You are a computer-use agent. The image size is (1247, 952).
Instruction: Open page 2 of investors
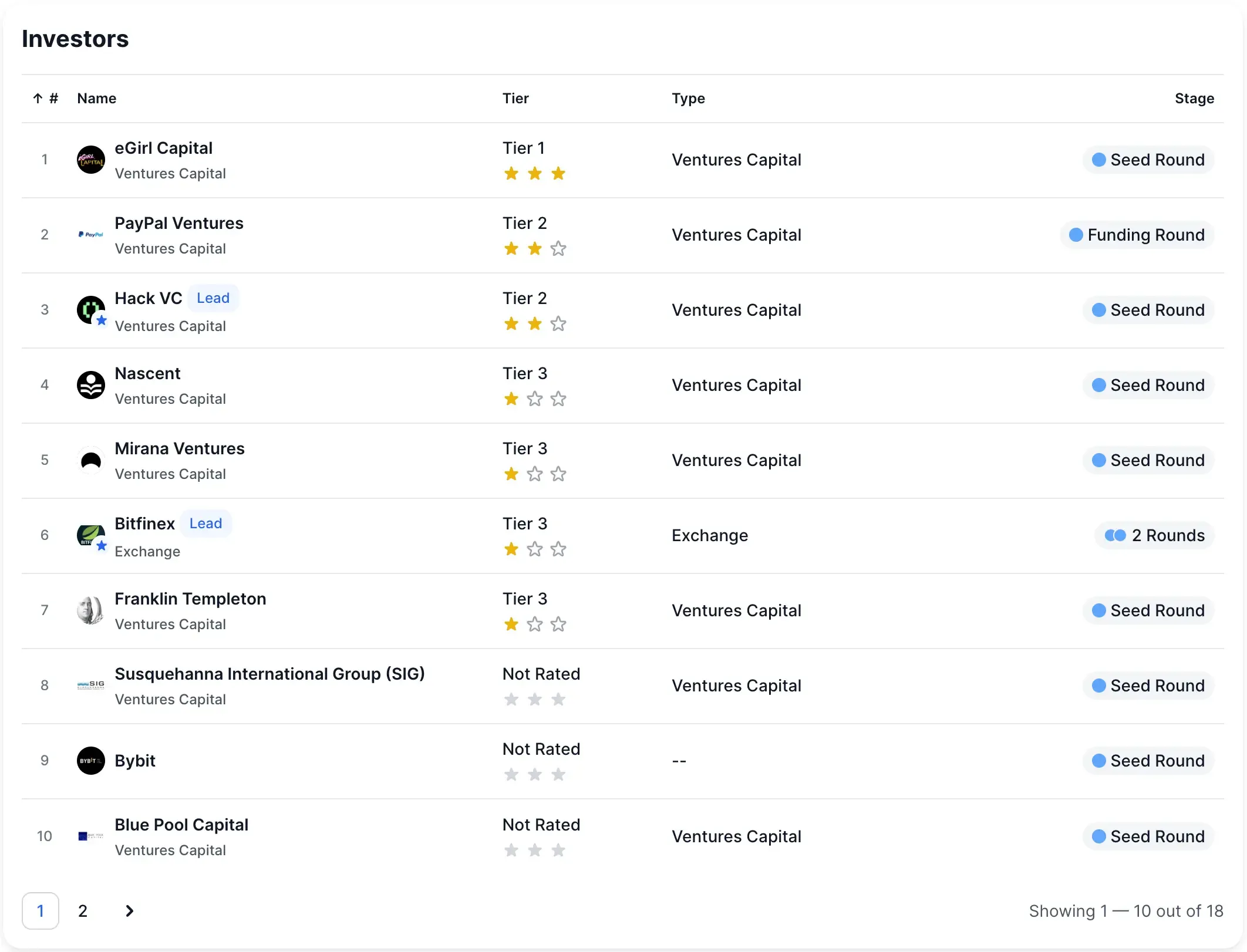tap(83, 911)
